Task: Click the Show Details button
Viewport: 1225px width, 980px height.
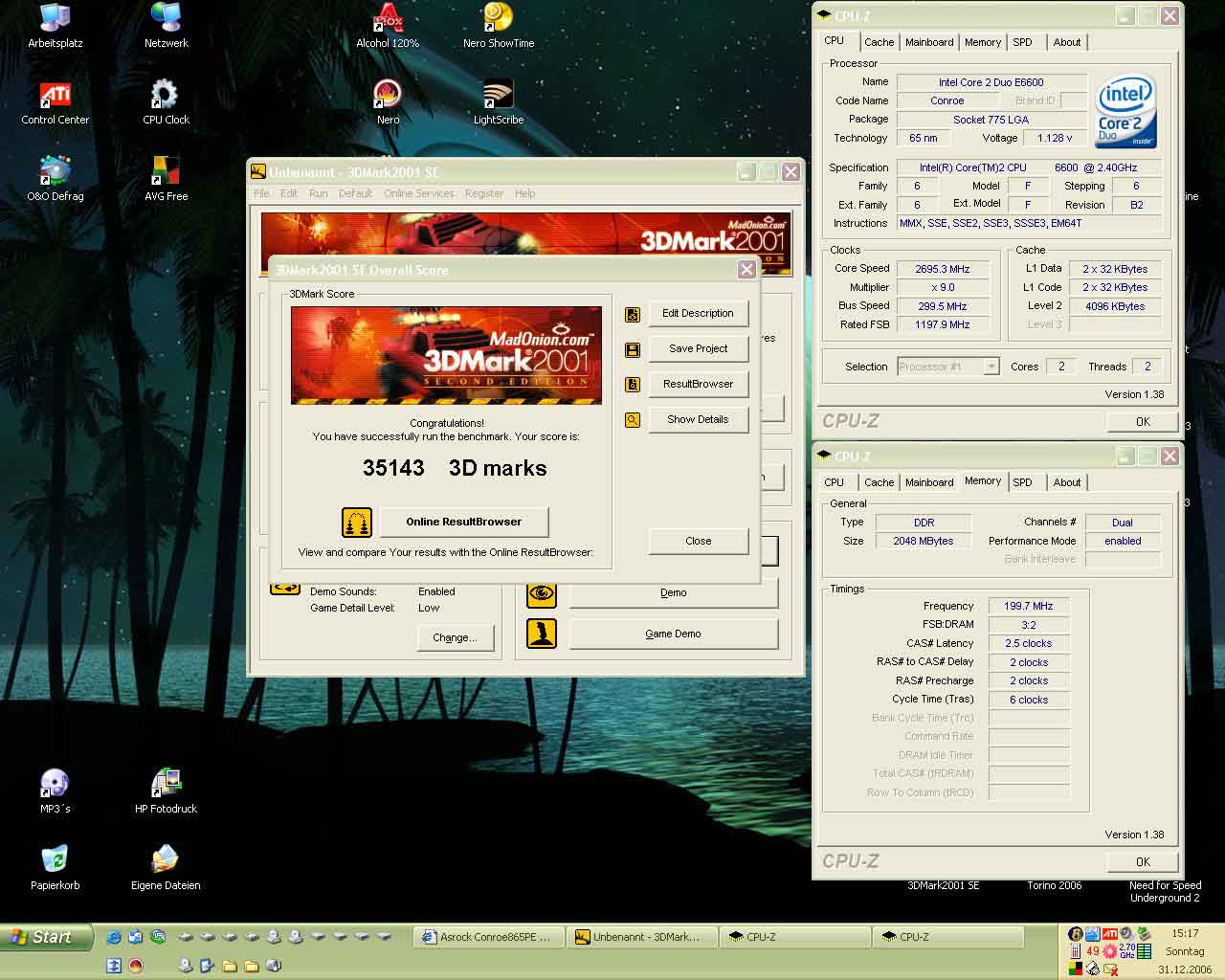Action: [x=698, y=420]
